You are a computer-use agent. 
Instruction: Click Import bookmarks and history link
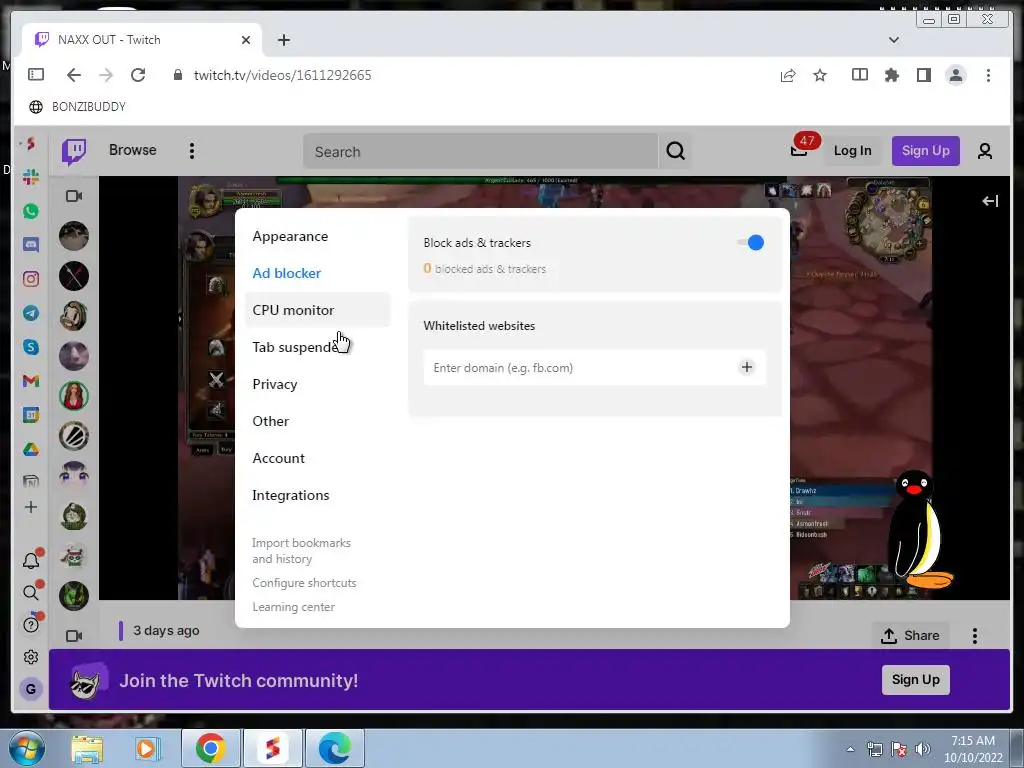coord(301,551)
